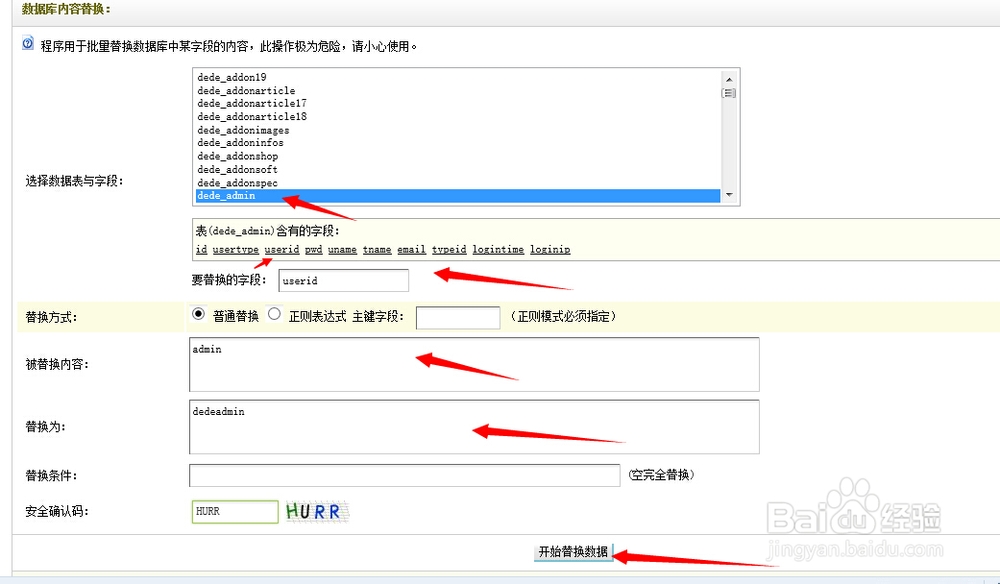
Task: Click the usertype field link
Action: [235, 249]
